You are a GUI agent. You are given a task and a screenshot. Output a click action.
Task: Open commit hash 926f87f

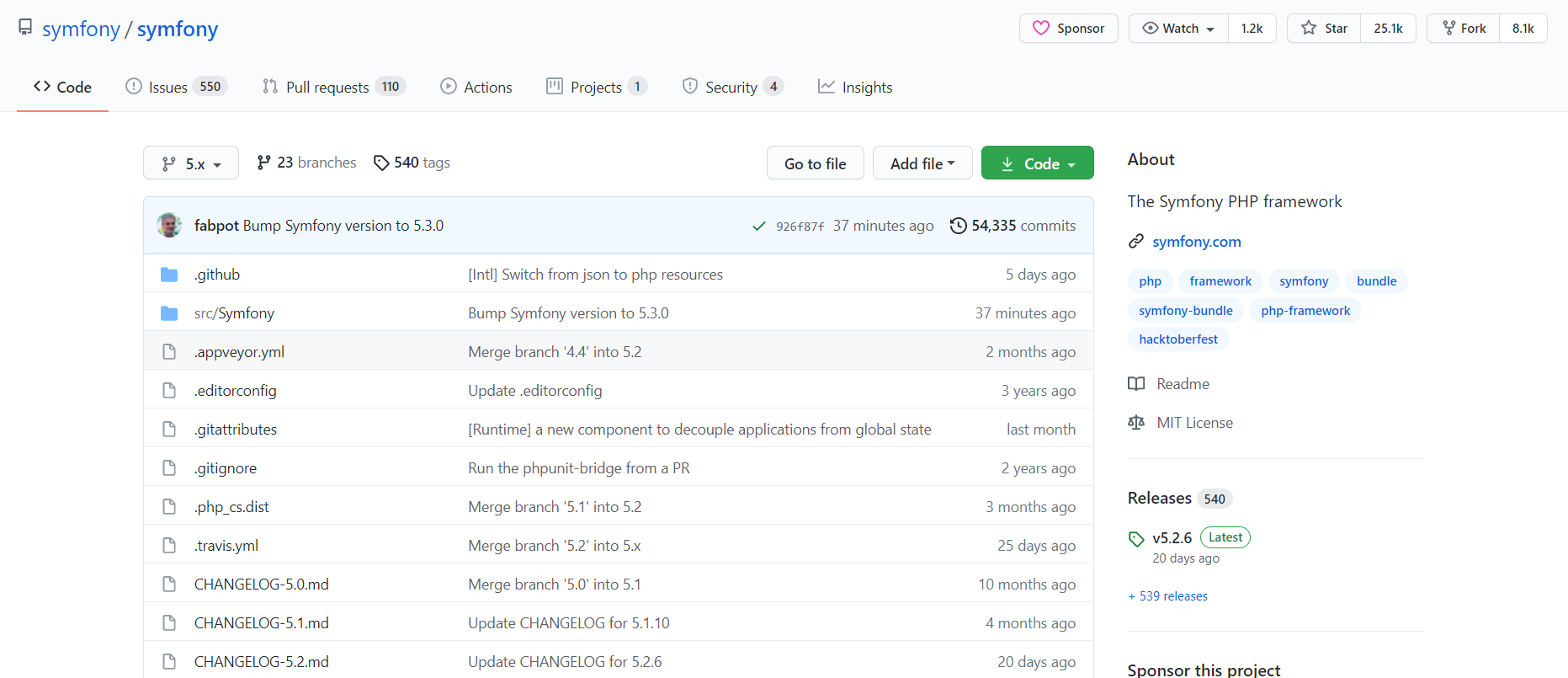pyautogui.click(x=800, y=227)
